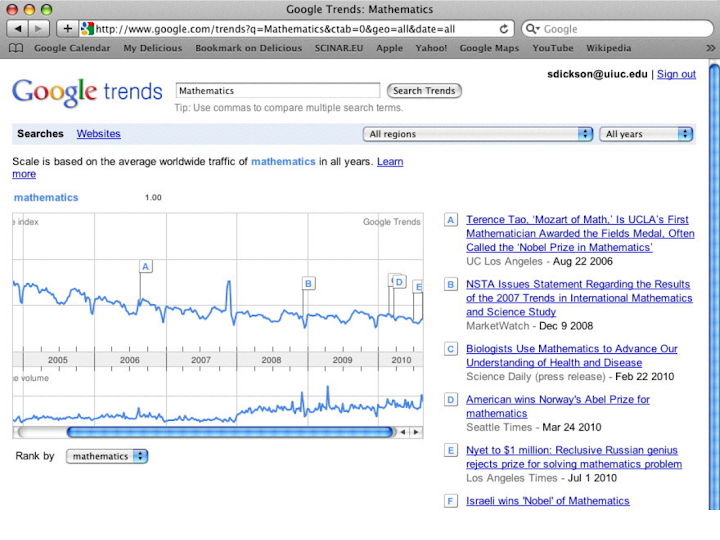Click the 2008 label on the graph's year axis
The image size is (720, 540).
pyautogui.click(x=271, y=360)
